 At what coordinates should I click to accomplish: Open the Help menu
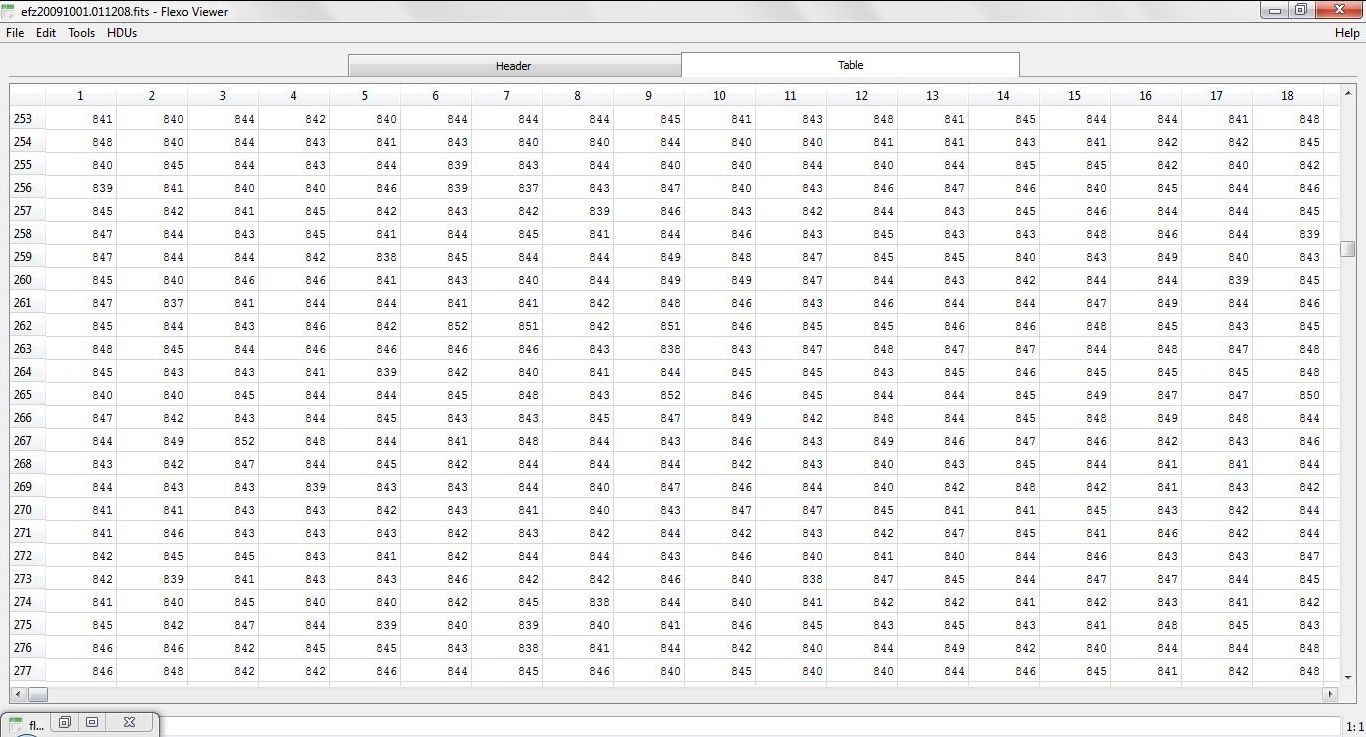pos(1347,33)
